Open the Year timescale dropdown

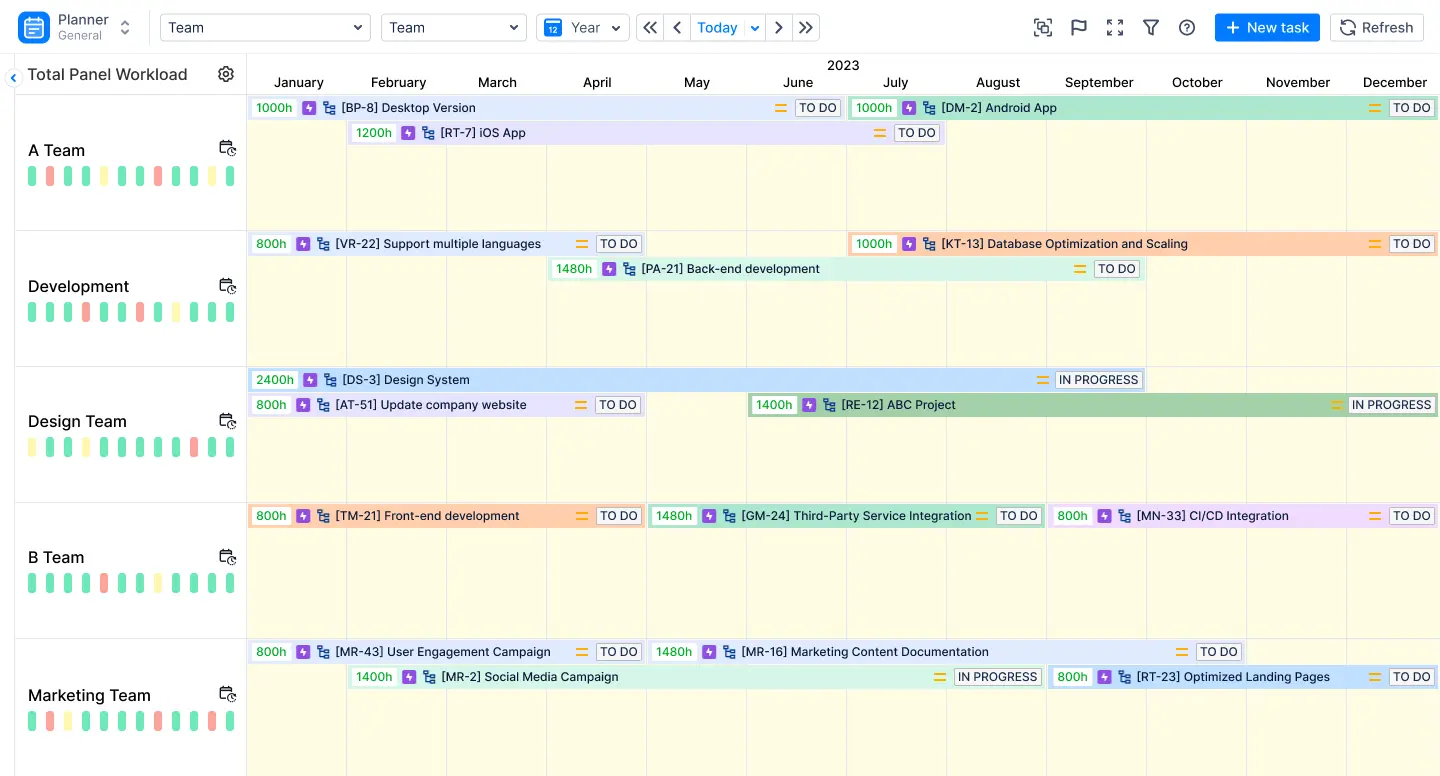pos(583,27)
